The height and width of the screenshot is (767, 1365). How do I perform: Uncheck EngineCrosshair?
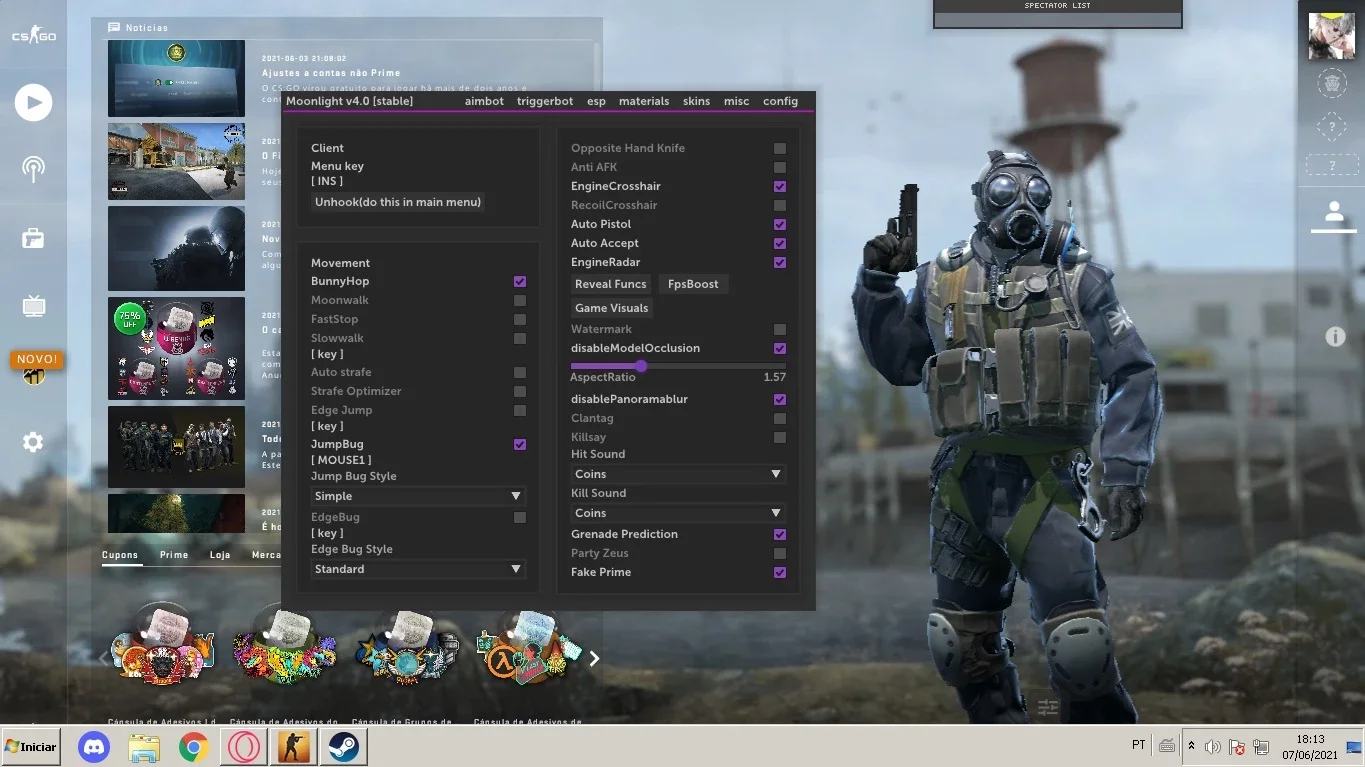(780, 187)
